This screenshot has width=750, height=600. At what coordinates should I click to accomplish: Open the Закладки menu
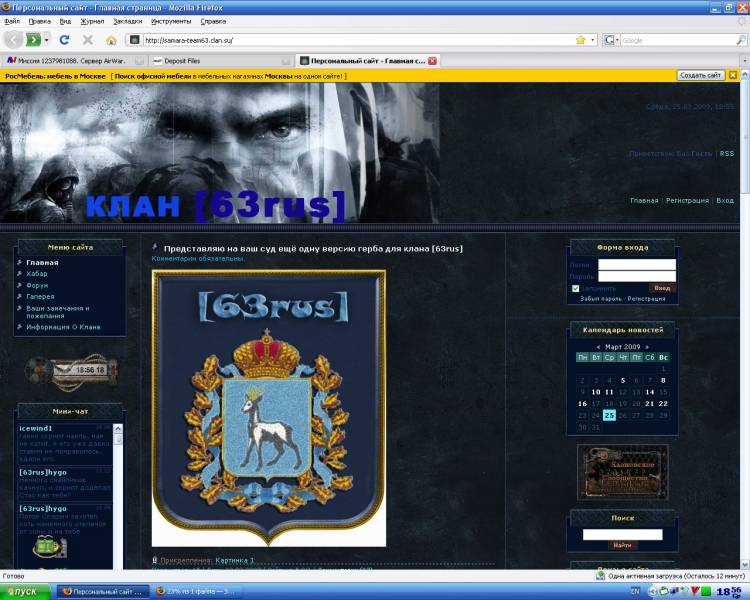[x=127, y=20]
